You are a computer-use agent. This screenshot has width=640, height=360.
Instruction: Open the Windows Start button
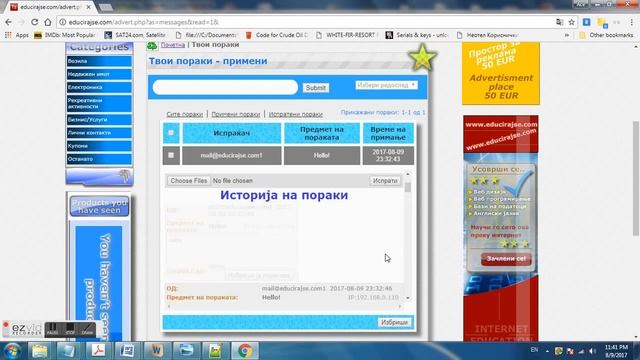[x=12, y=351]
